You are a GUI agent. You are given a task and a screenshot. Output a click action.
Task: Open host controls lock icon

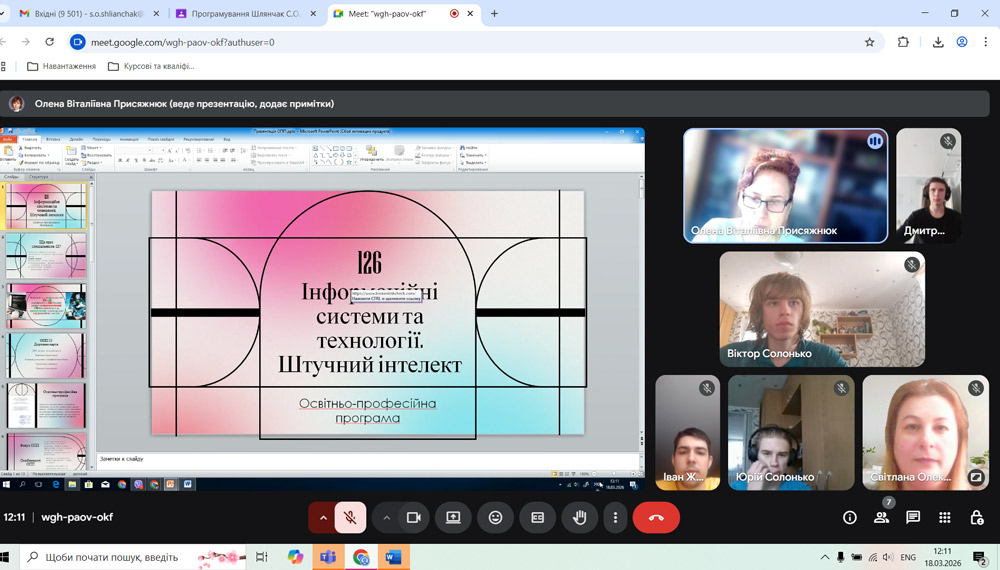click(977, 518)
